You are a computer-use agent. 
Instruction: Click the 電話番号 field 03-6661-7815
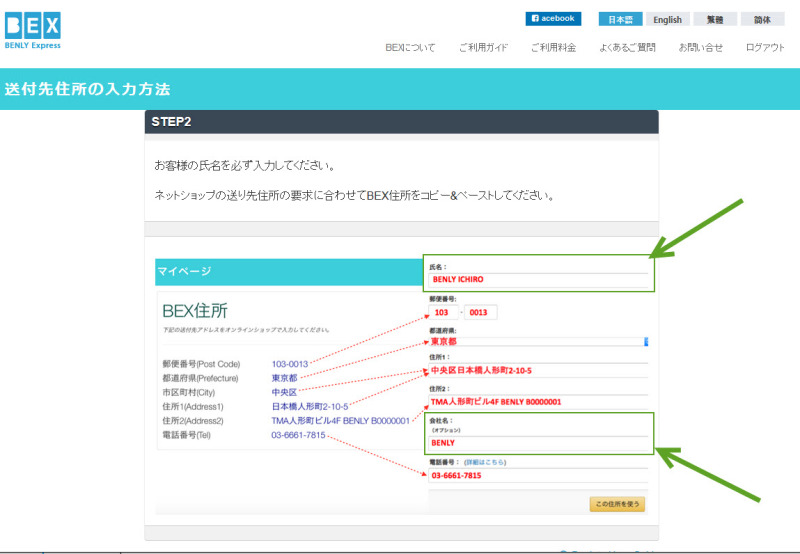click(x=538, y=475)
